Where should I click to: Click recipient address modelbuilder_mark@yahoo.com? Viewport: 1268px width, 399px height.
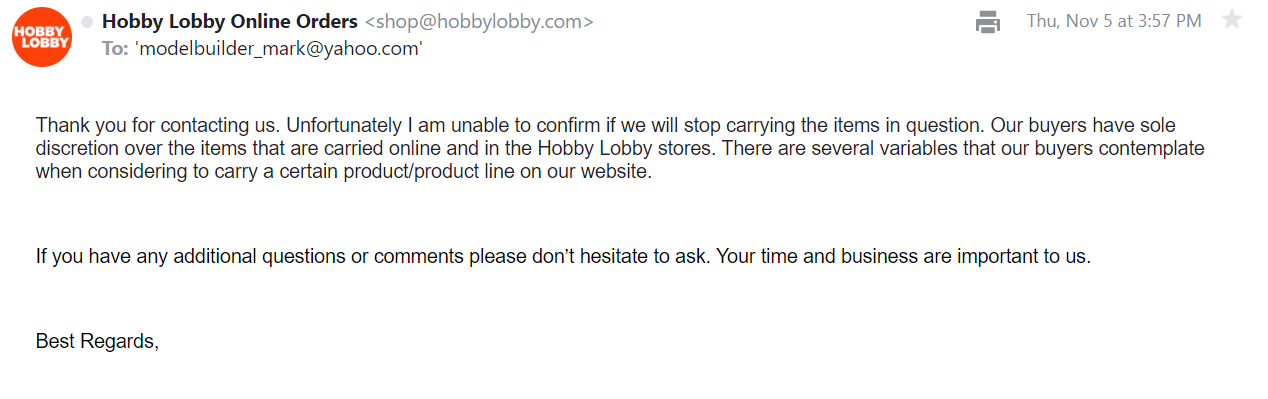(278, 48)
